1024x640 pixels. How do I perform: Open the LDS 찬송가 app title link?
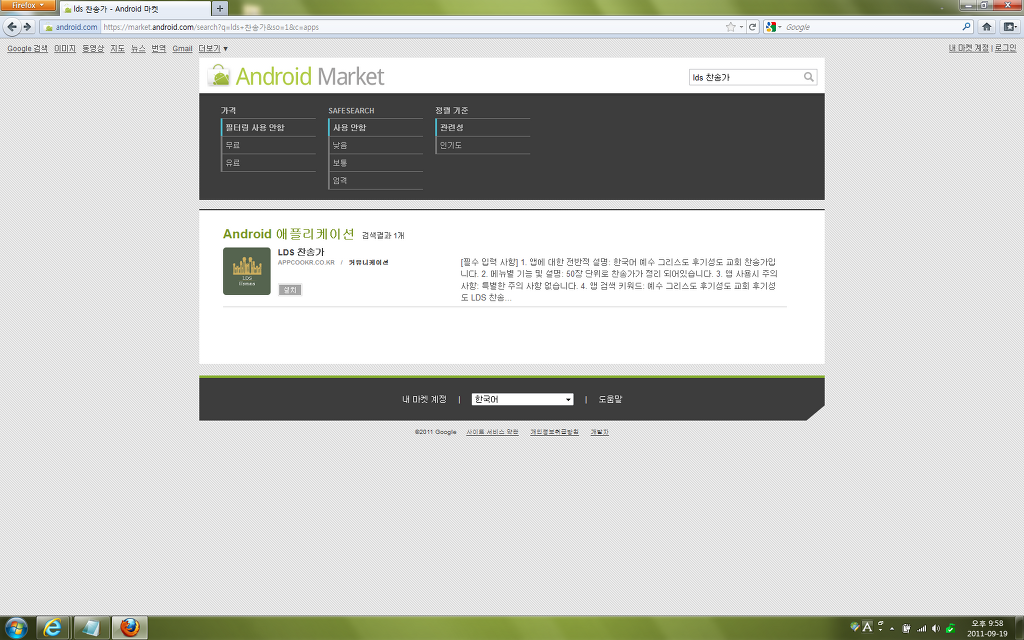[x=300, y=251]
